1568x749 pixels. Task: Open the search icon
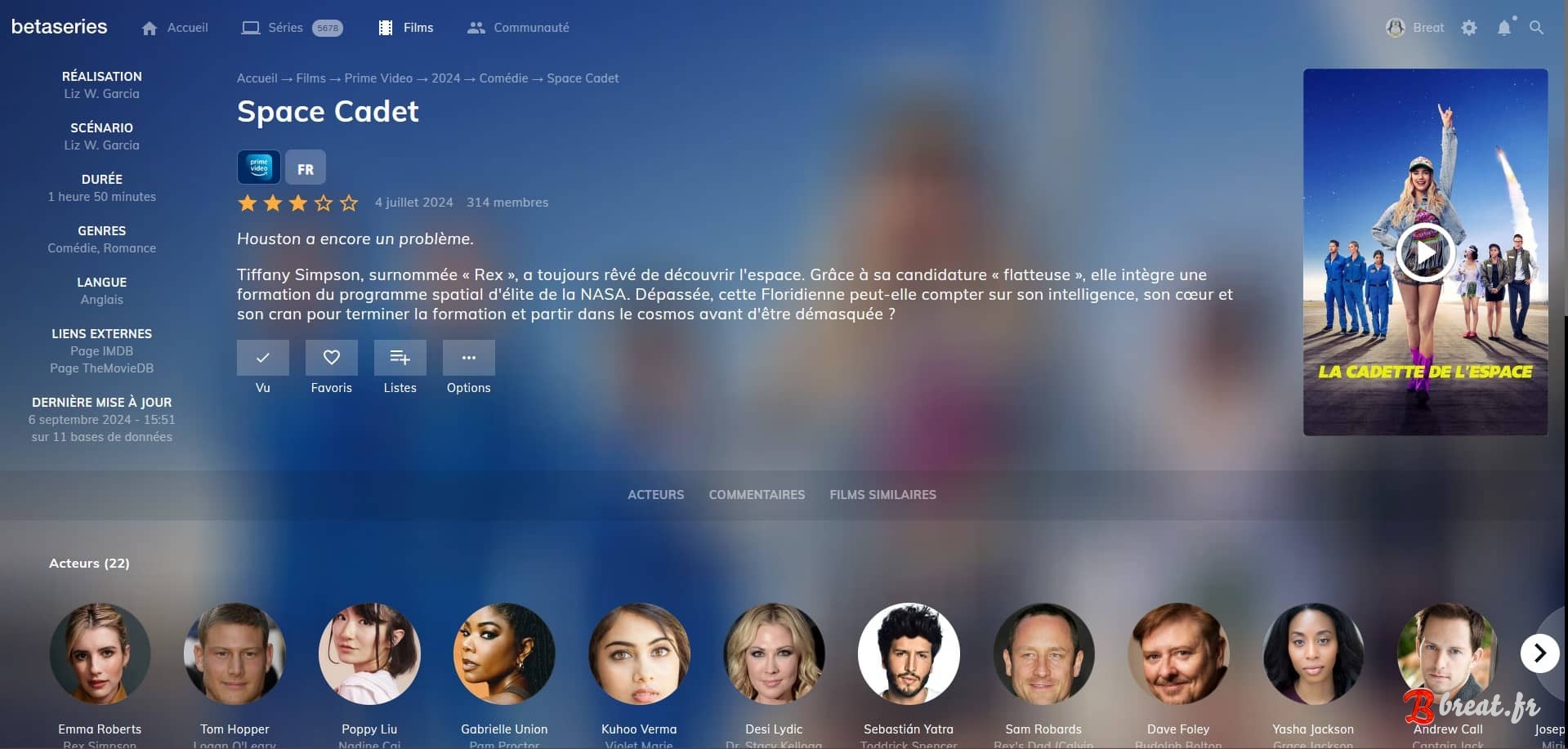tap(1537, 27)
